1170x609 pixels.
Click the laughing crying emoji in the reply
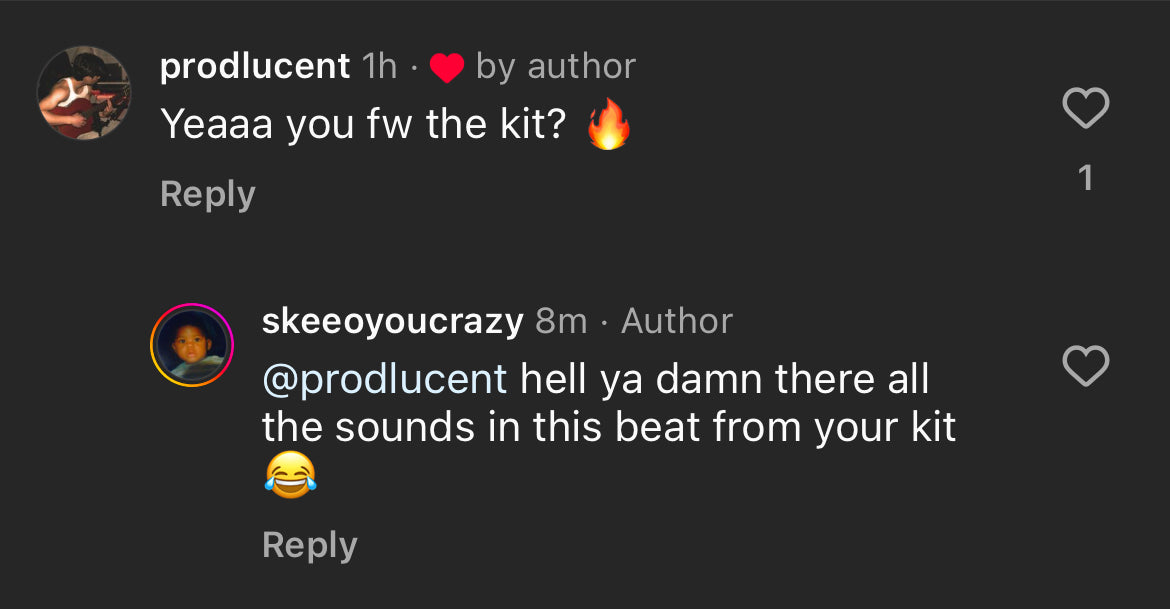click(290, 475)
